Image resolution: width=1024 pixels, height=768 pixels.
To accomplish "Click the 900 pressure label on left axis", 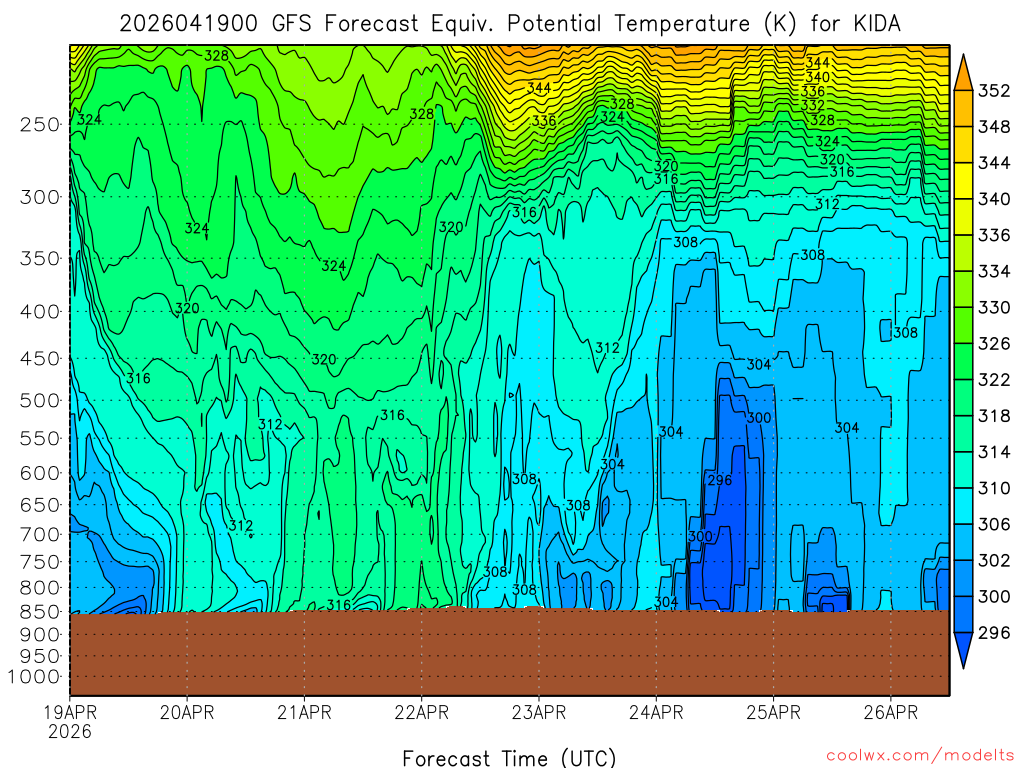I will pos(40,634).
